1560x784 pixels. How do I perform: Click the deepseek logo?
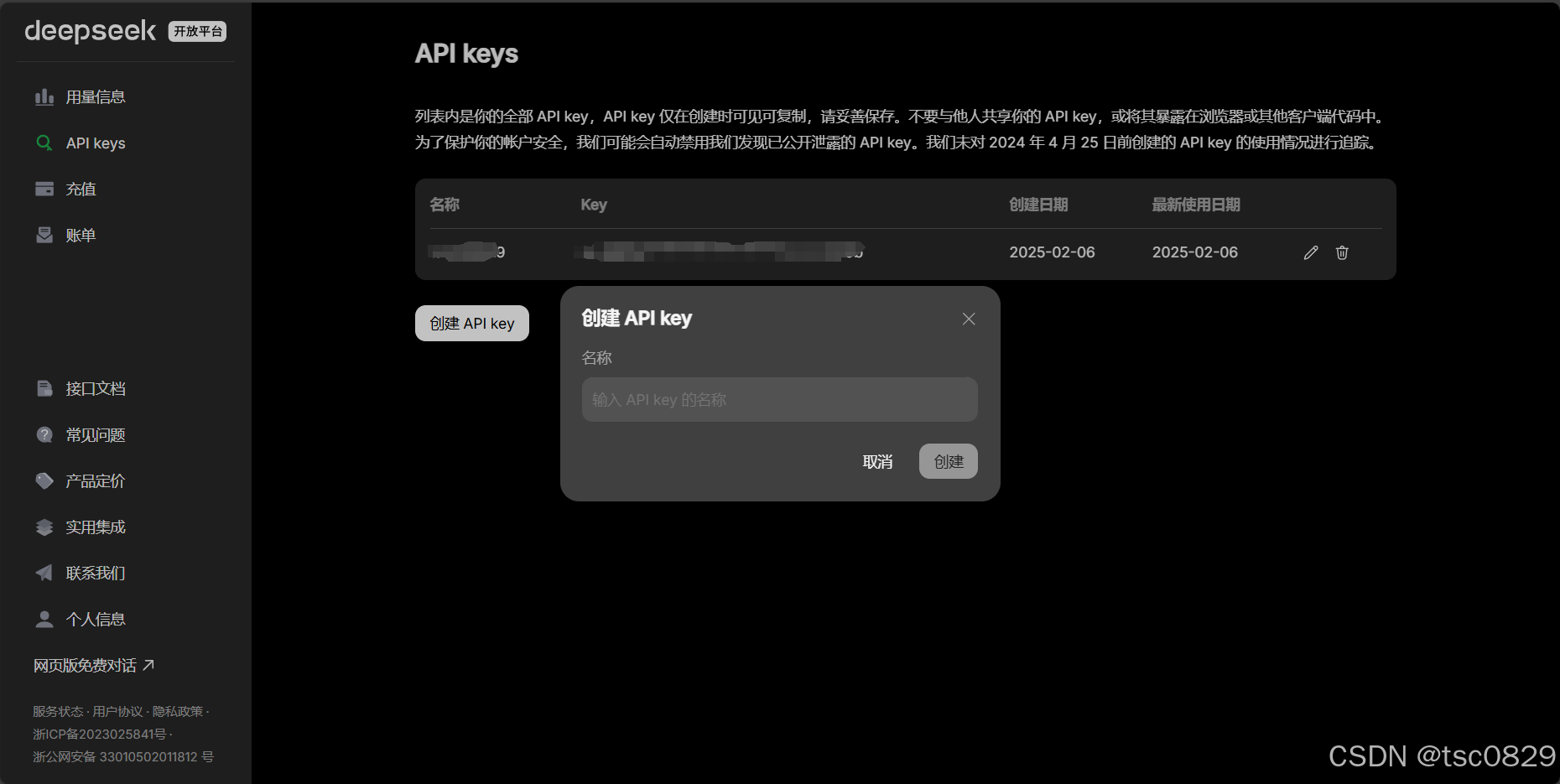pyautogui.click(x=91, y=31)
